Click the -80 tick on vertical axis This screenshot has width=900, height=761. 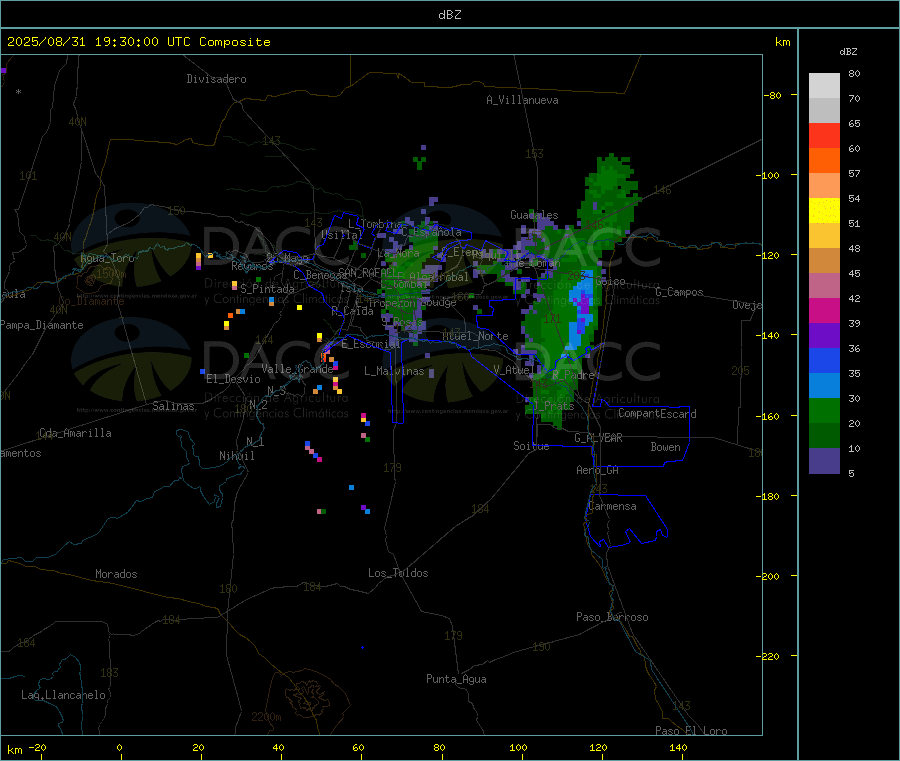(773, 95)
